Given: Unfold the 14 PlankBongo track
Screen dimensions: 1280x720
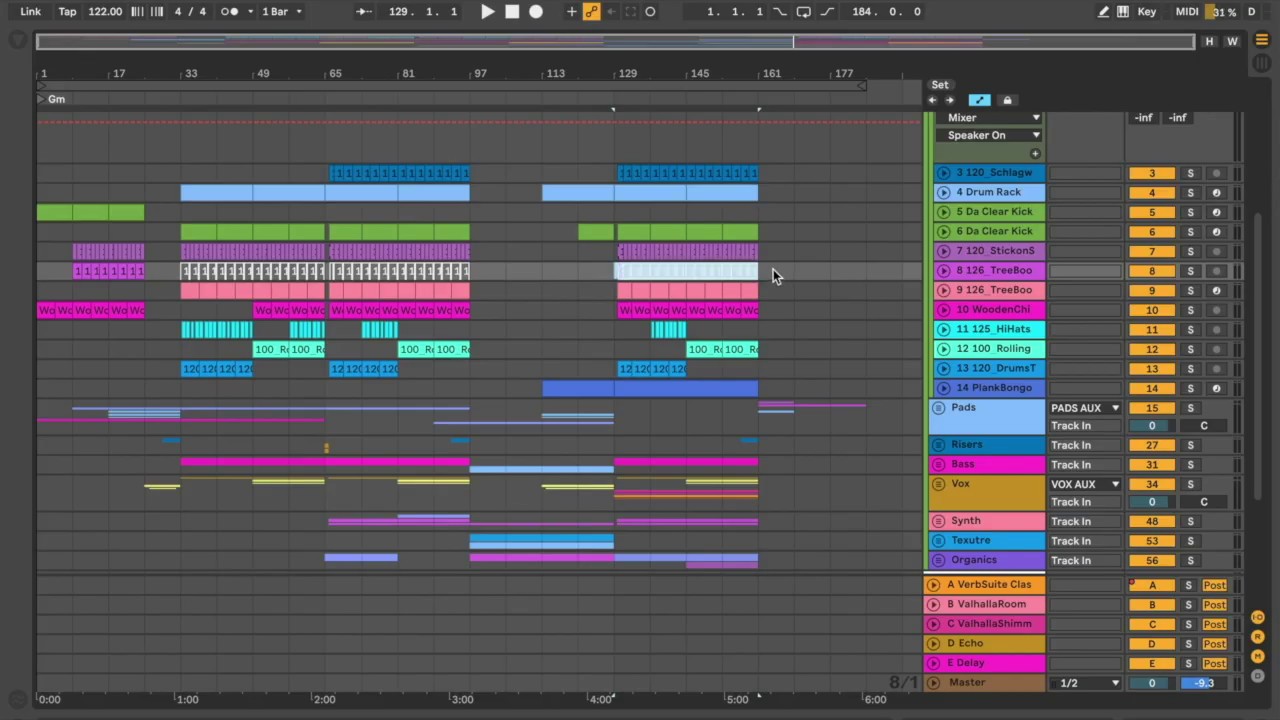Looking at the screenshot, I should pyautogui.click(x=943, y=388).
